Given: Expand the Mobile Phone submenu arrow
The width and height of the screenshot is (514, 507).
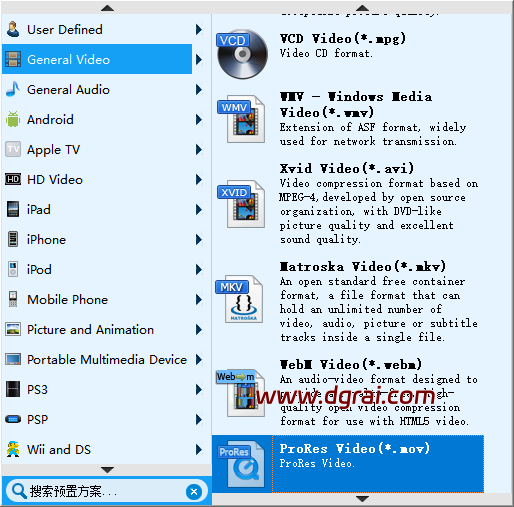Looking at the screenshot, I should (x=199, y=299).
